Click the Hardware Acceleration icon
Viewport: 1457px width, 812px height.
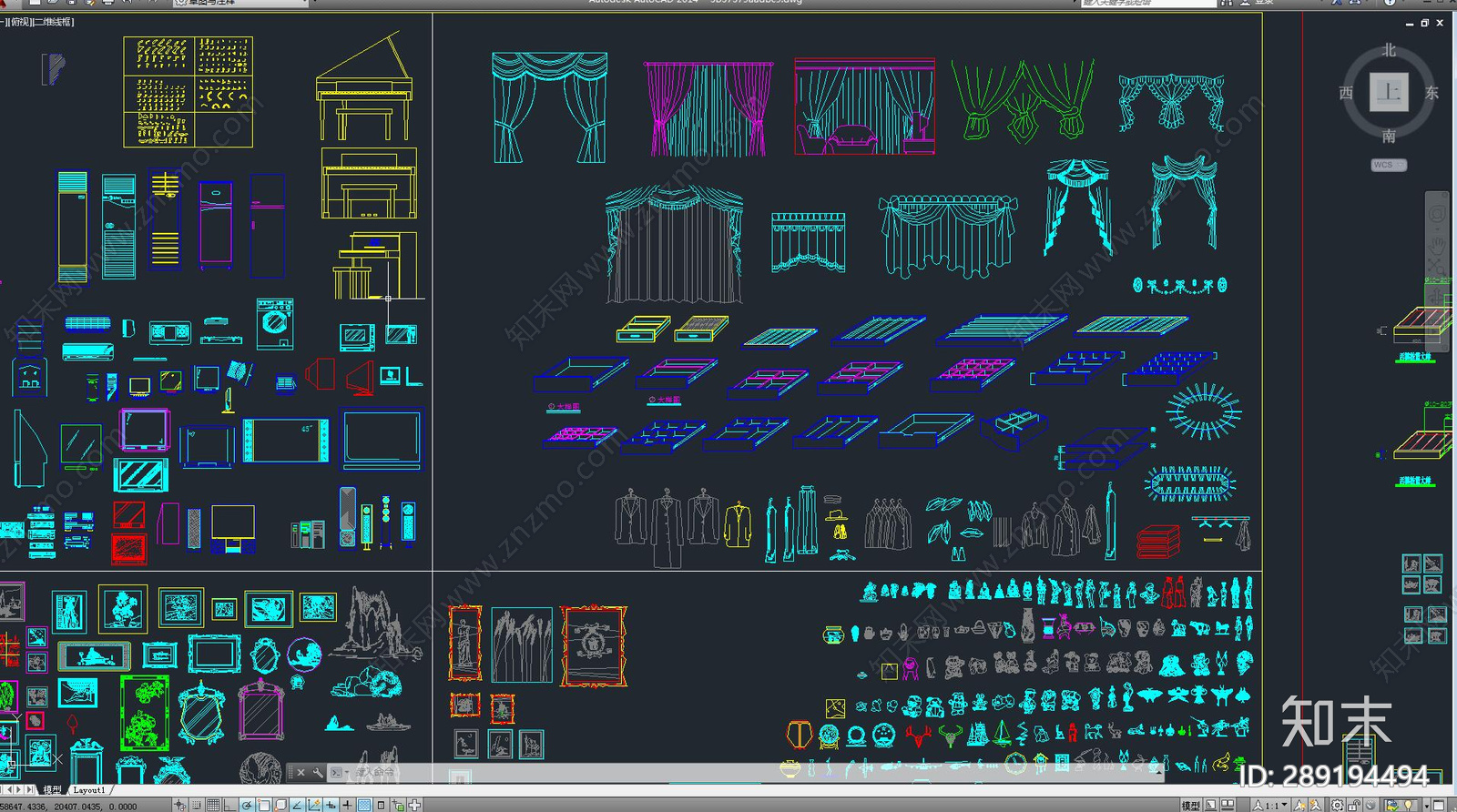click(1370, 805)
